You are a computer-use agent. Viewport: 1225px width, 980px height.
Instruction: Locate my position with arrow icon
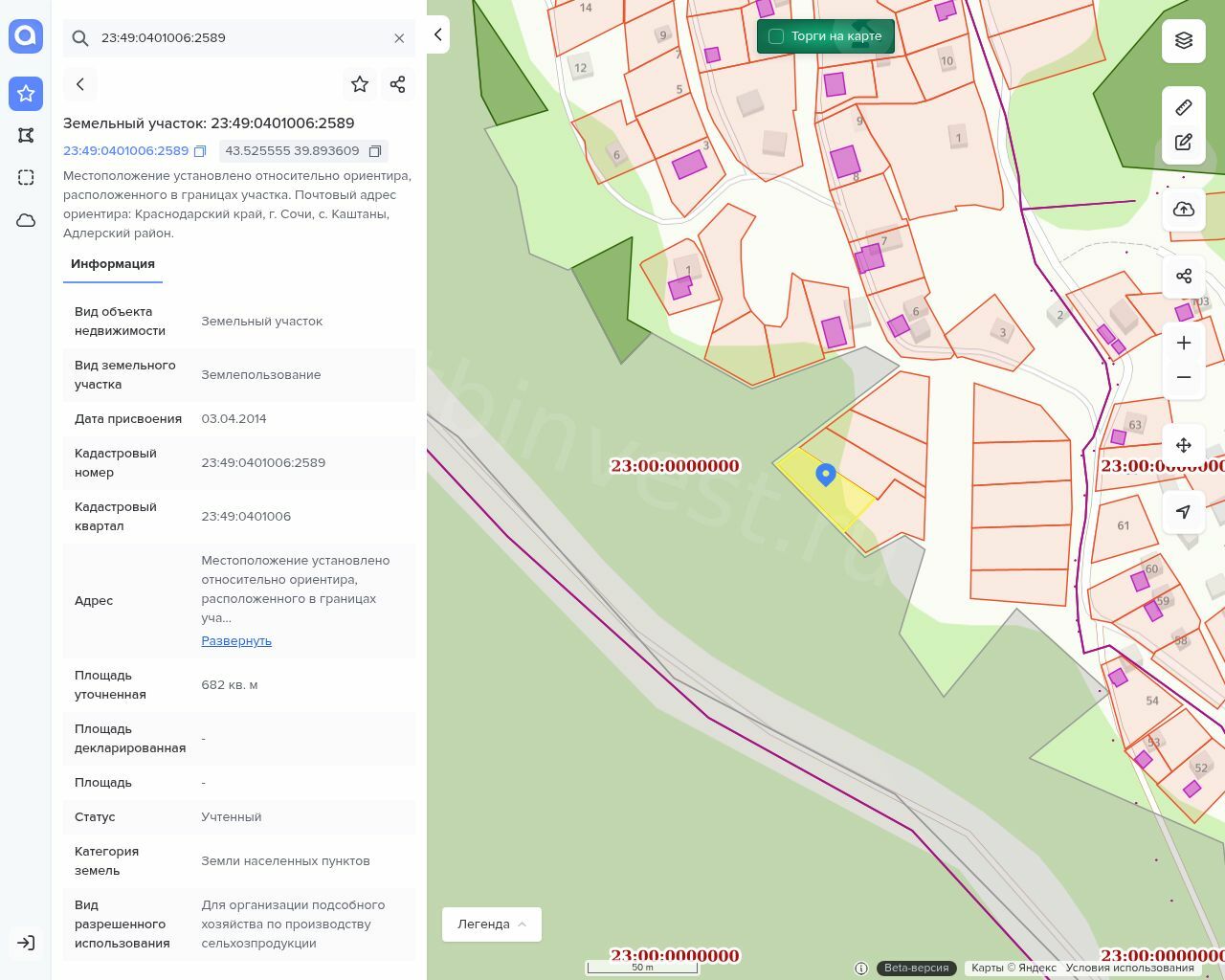[x=1184, y=512]
